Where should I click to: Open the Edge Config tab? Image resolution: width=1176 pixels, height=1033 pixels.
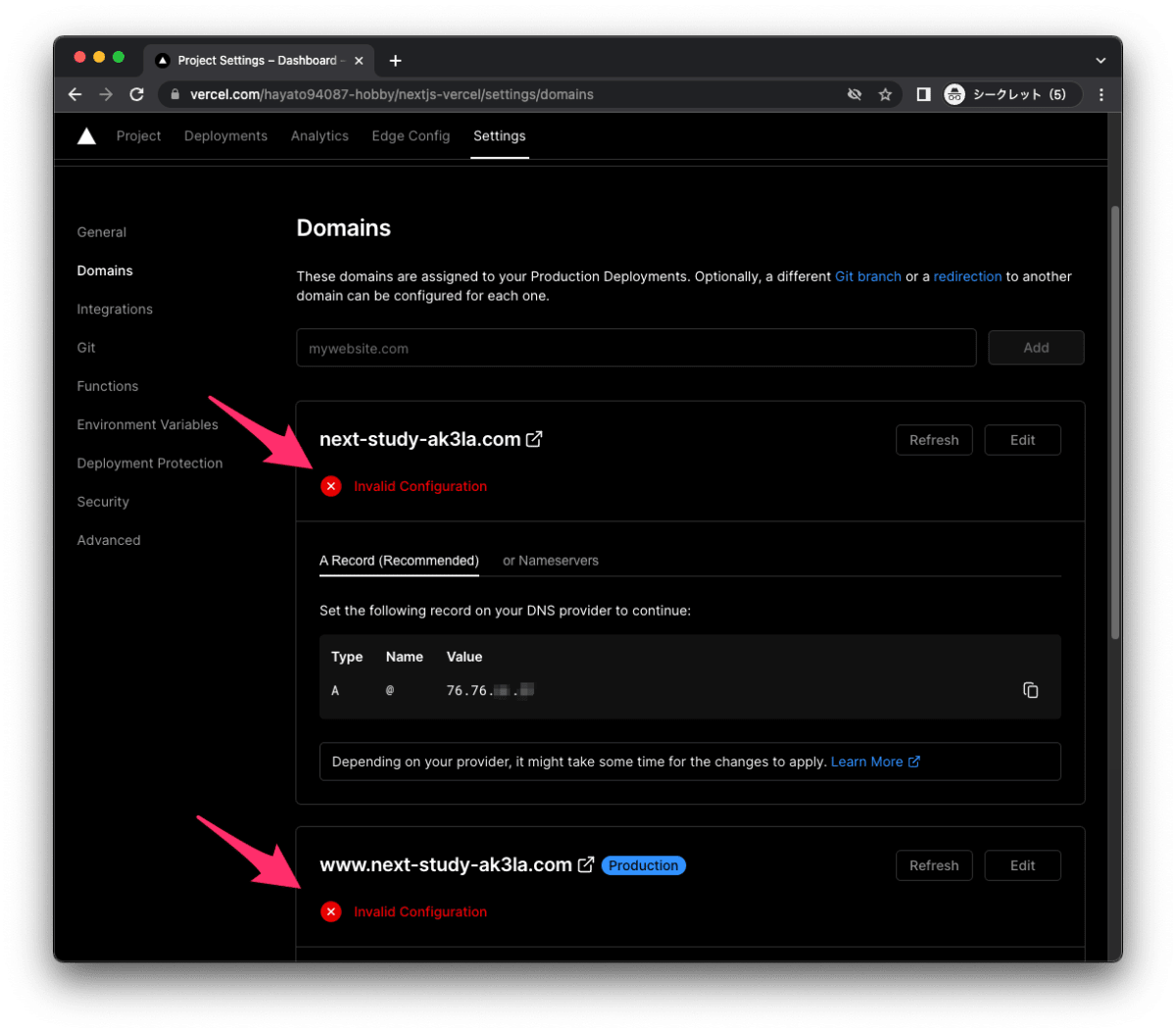(x=411, y=136)
